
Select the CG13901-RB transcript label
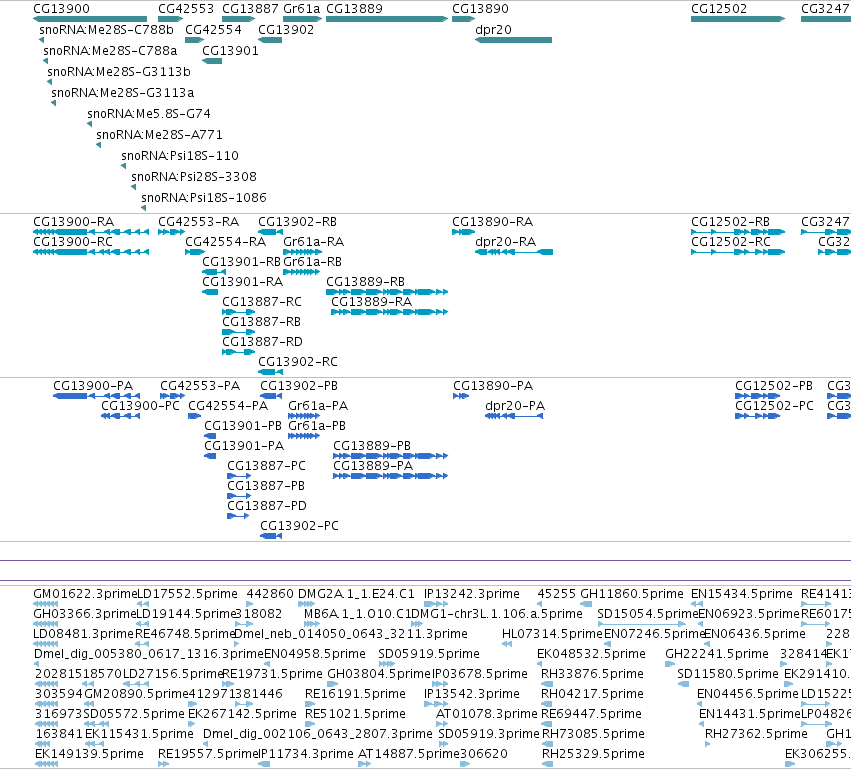coord(242,262)
